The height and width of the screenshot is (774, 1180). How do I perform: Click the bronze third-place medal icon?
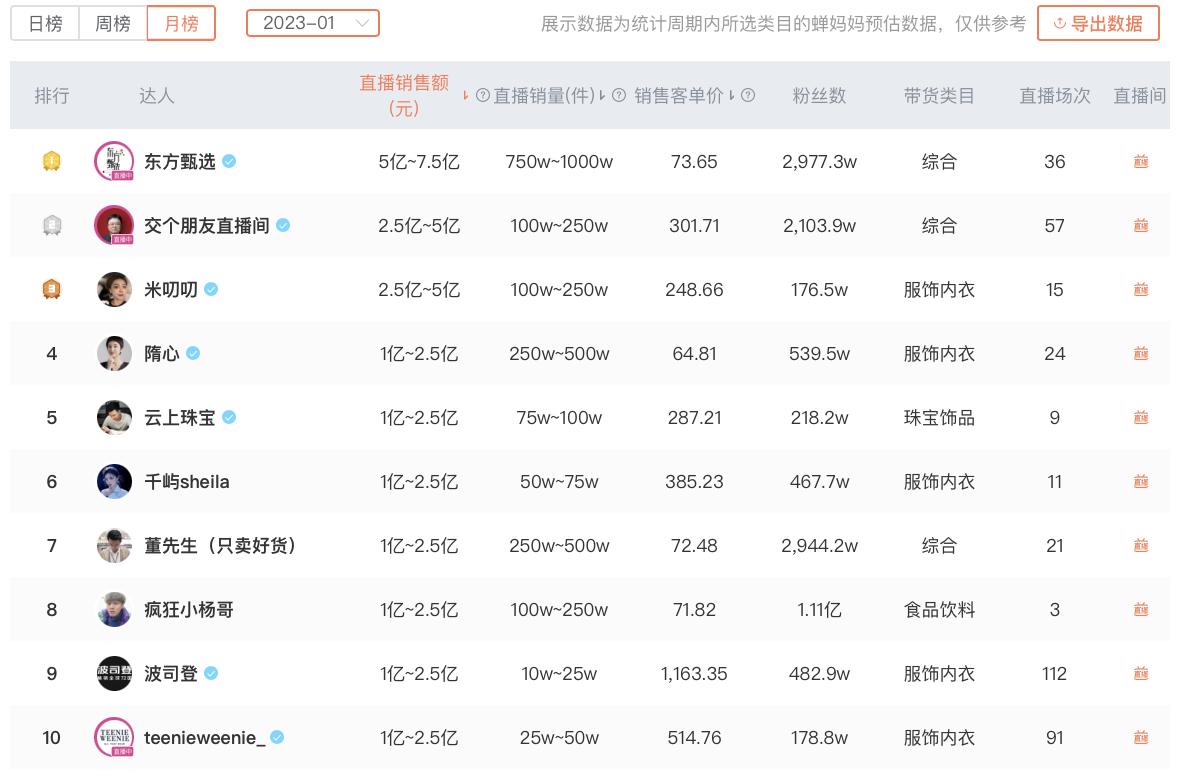pos(51,289)
